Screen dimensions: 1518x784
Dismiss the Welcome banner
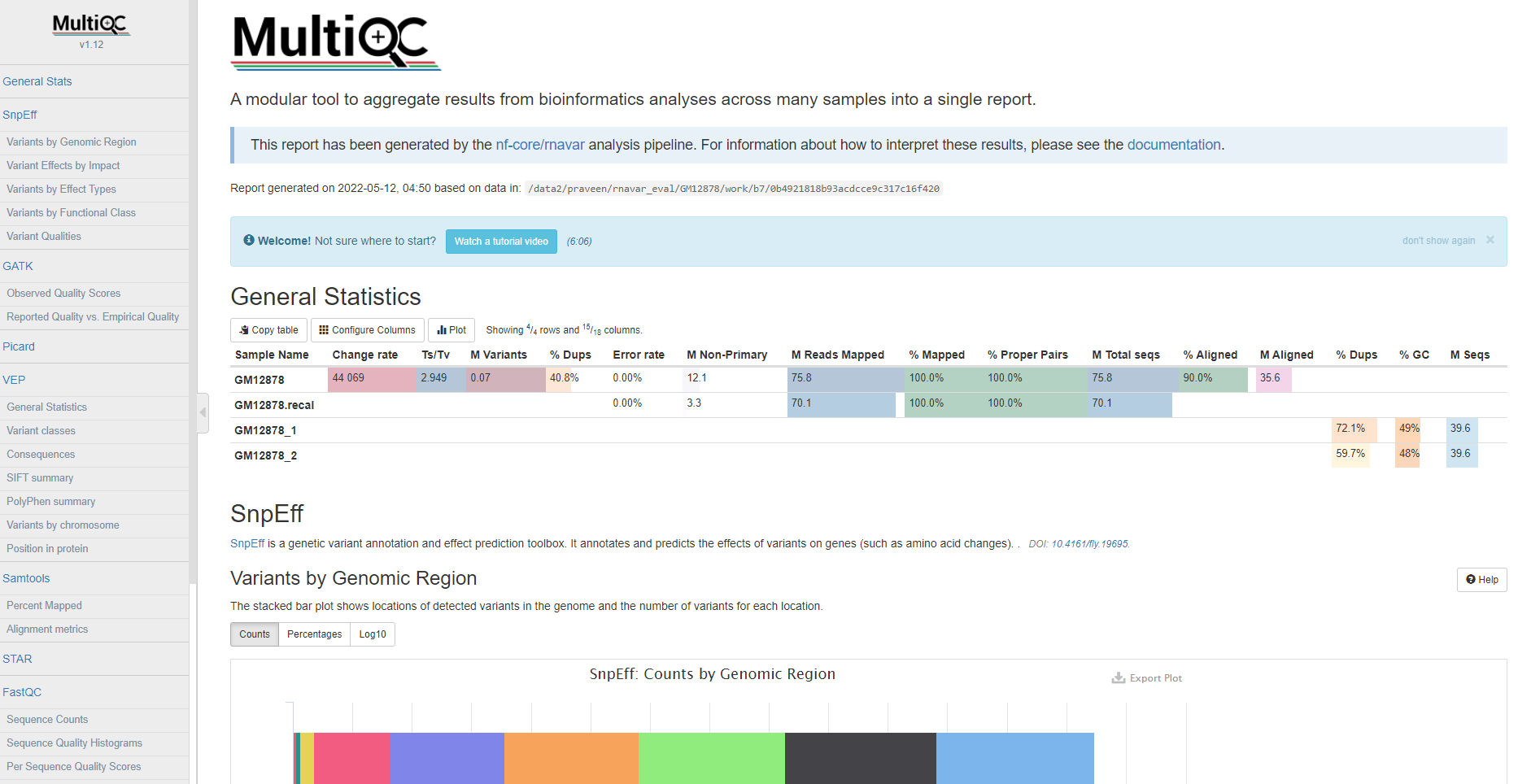tap(1490, 240)
